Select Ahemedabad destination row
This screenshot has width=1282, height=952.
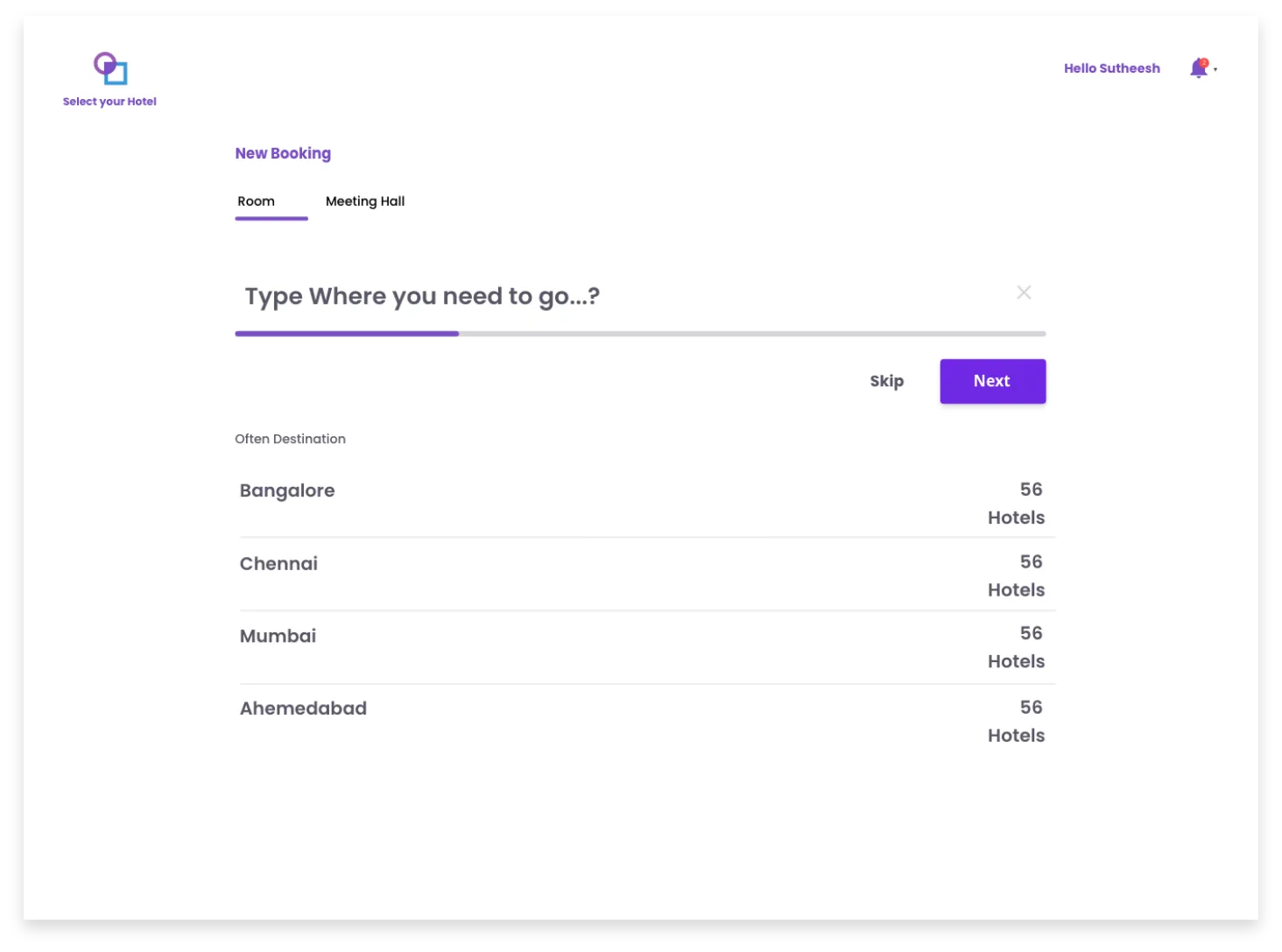click(303, 709)
